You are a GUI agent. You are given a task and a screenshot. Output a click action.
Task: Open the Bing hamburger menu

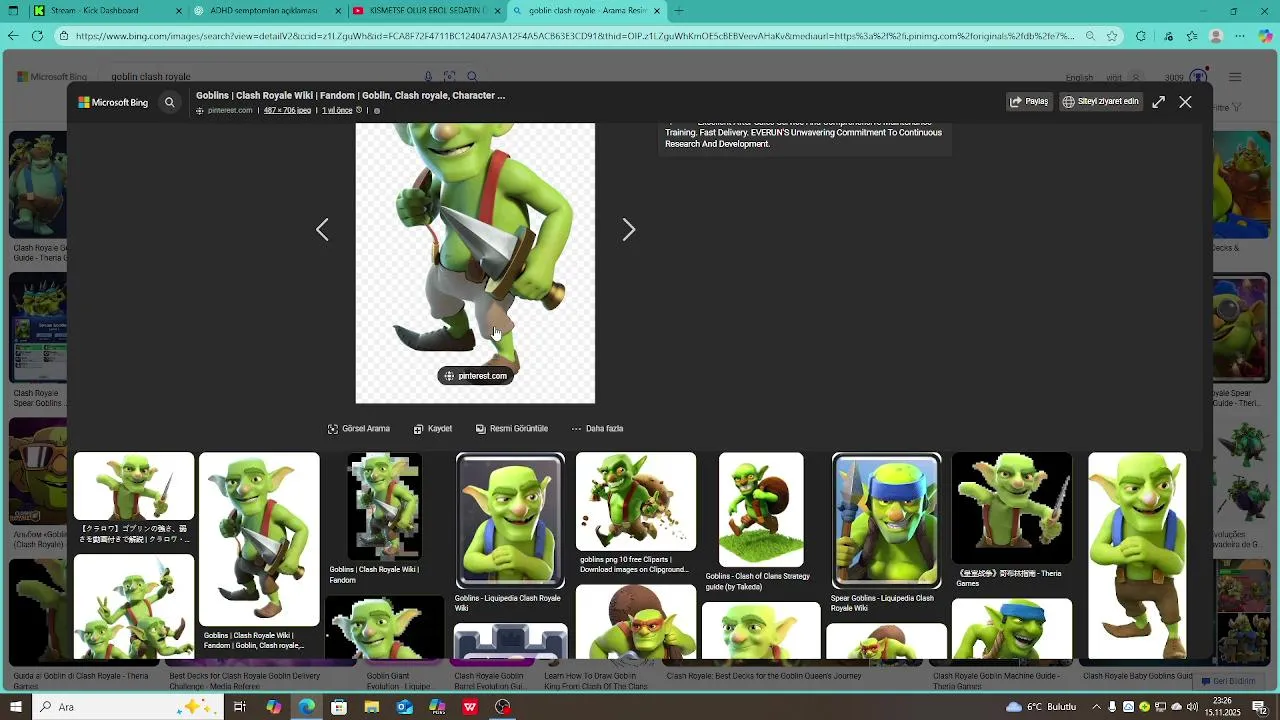click(1235, 77)
